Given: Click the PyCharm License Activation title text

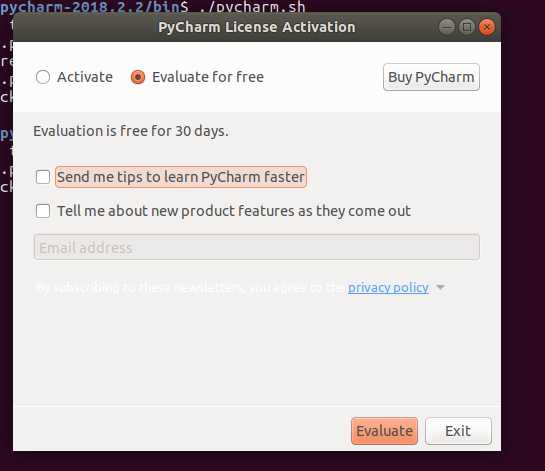Looking at the screenshot, I should click(257, 27).
